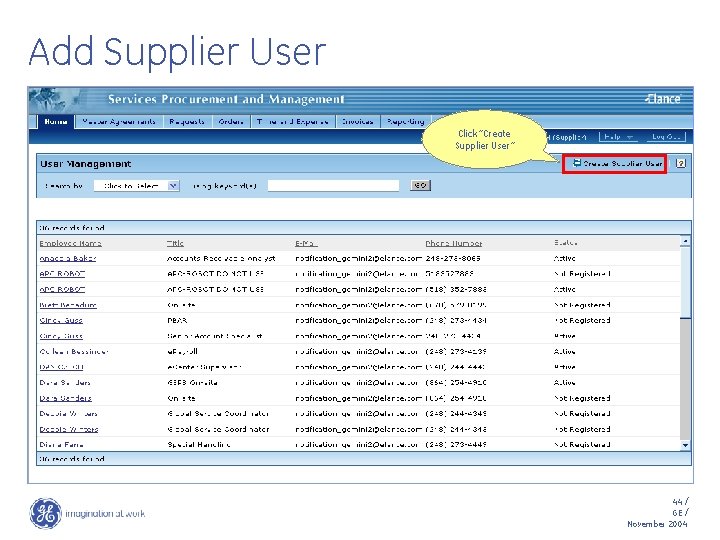The width and height of the screenshot is (720, 540).
Task: Click the GE logo at slide bottom
Action: click(x=45, y=513)
